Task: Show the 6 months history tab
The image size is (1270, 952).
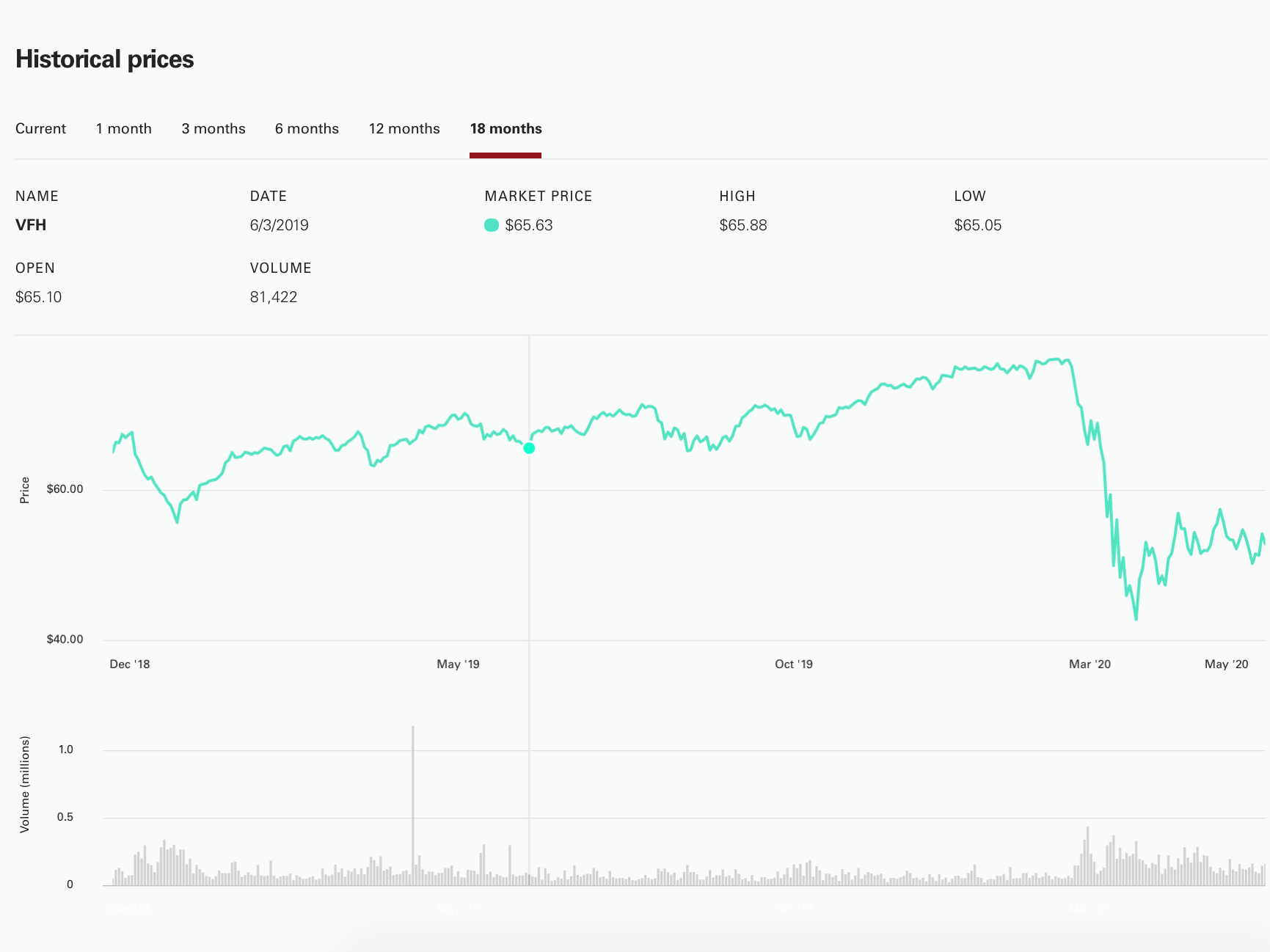Action: tap(307, 128)
